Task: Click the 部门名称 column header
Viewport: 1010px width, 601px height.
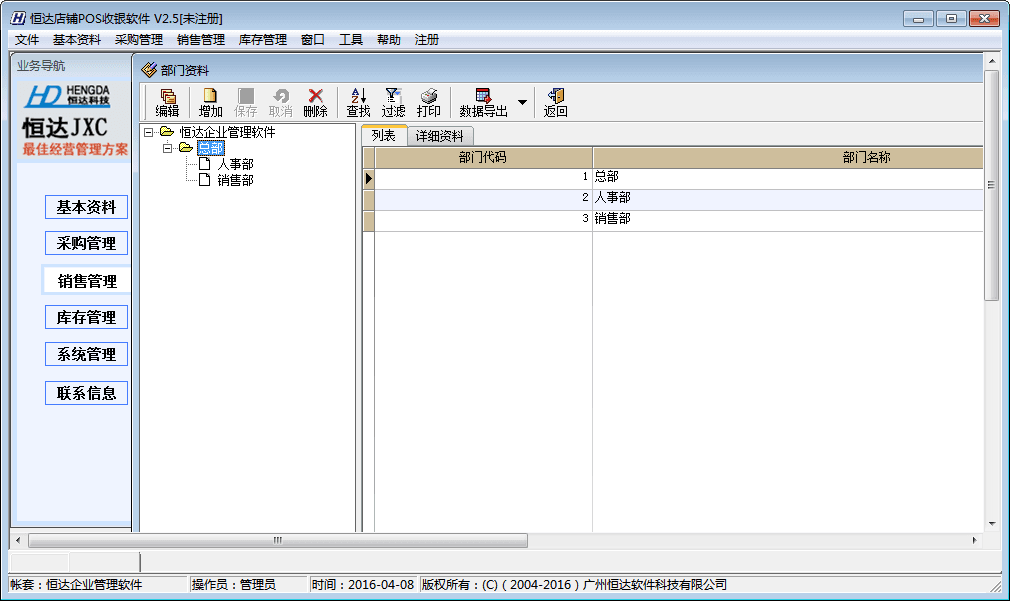Action: coord(866,157)
